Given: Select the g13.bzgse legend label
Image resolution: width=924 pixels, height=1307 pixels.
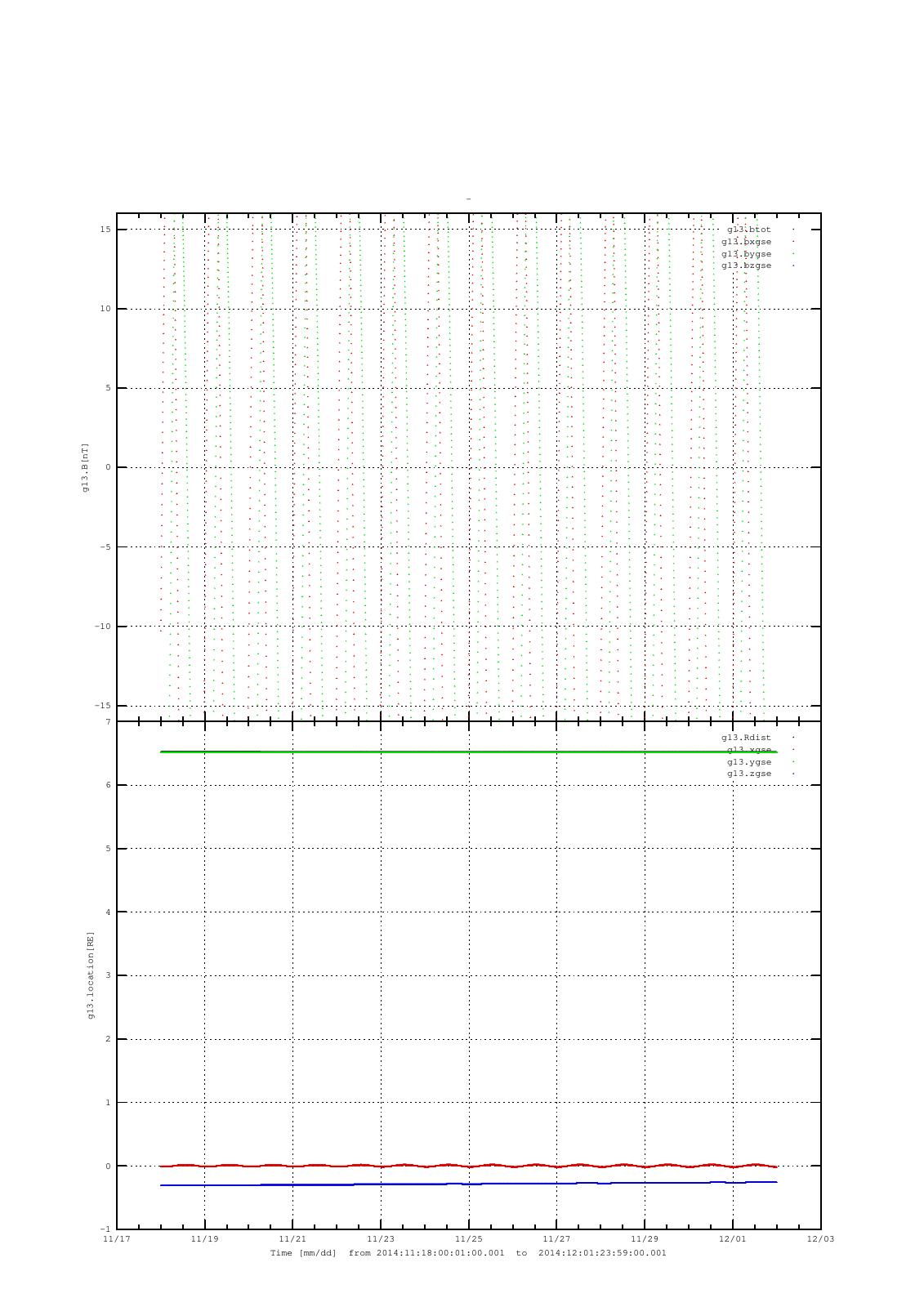Looking at the screenshot, I should tap(746, 265).
